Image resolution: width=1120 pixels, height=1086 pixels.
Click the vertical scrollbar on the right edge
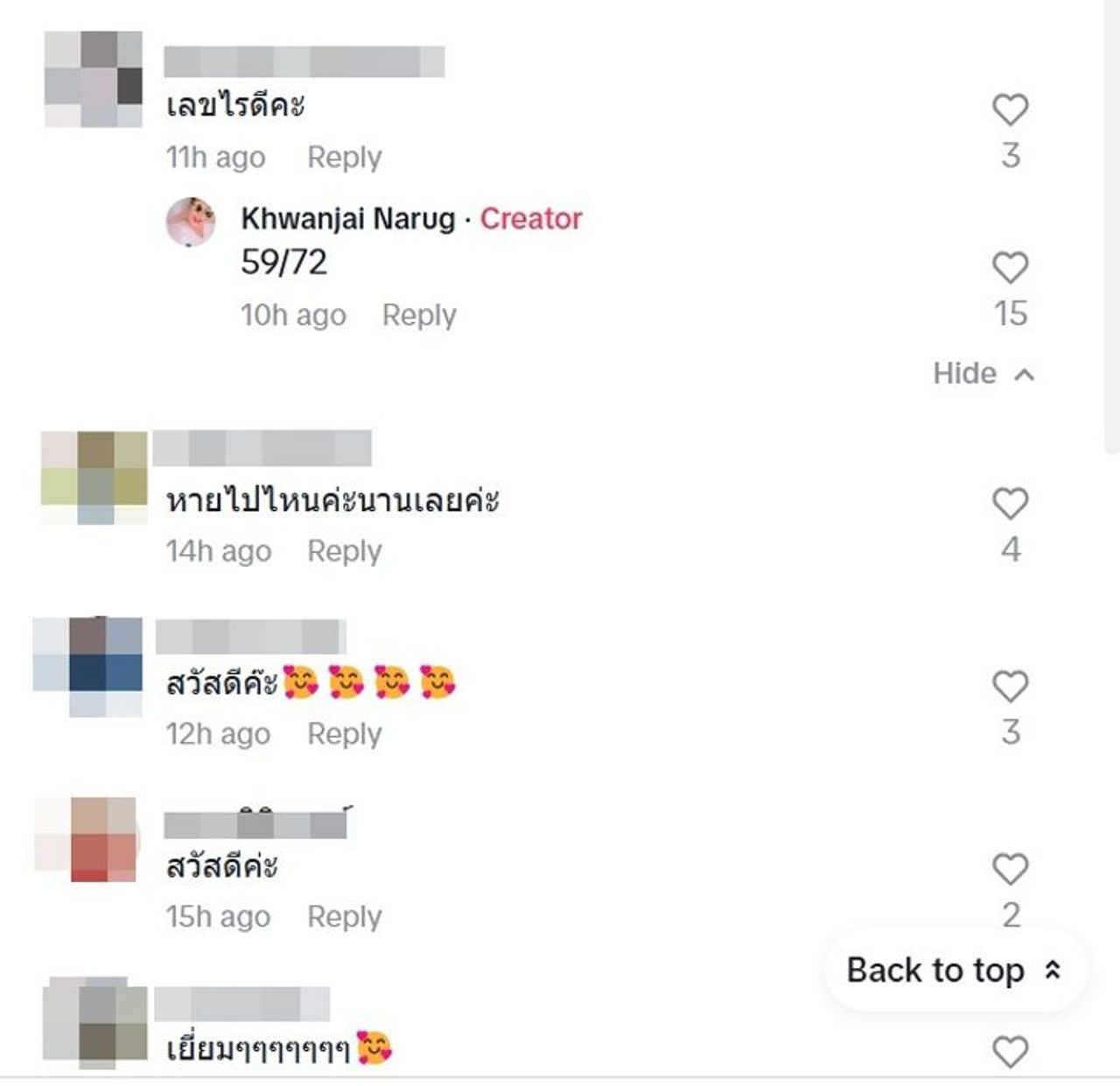coord(1111,228)
